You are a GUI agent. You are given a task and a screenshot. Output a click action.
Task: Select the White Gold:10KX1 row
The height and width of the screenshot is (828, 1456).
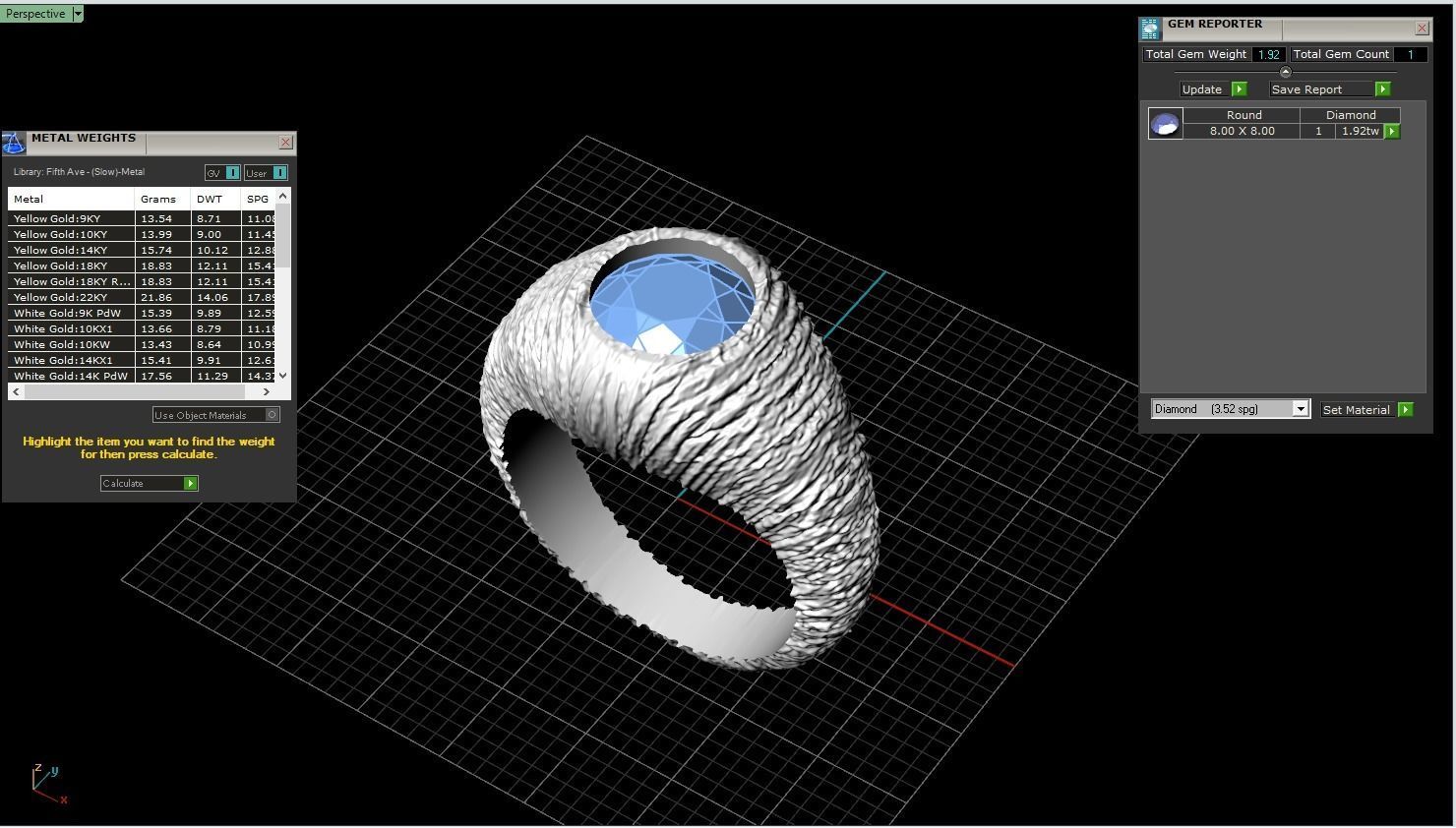(142, 328)
